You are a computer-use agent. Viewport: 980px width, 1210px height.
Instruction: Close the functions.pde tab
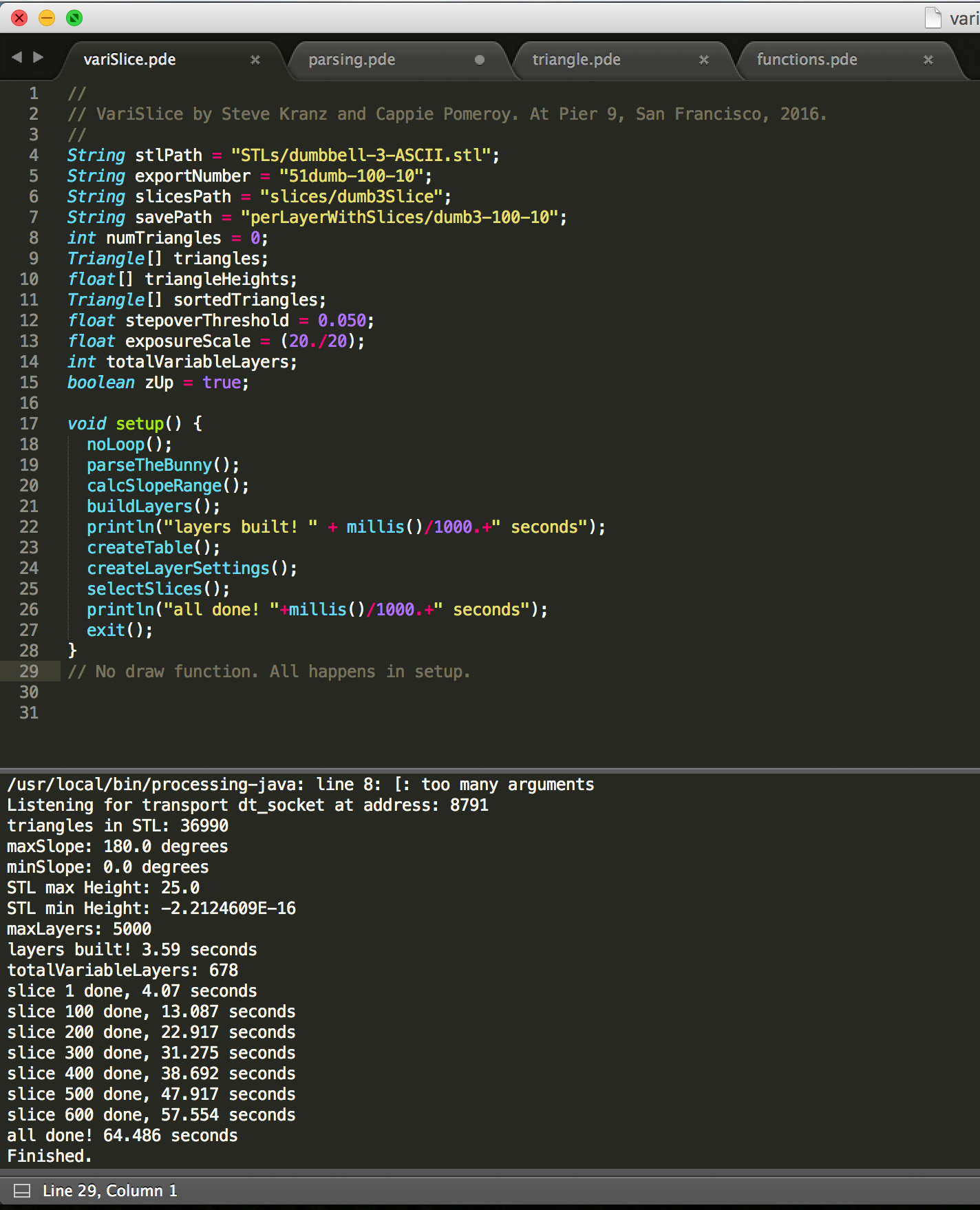[928, 60]
